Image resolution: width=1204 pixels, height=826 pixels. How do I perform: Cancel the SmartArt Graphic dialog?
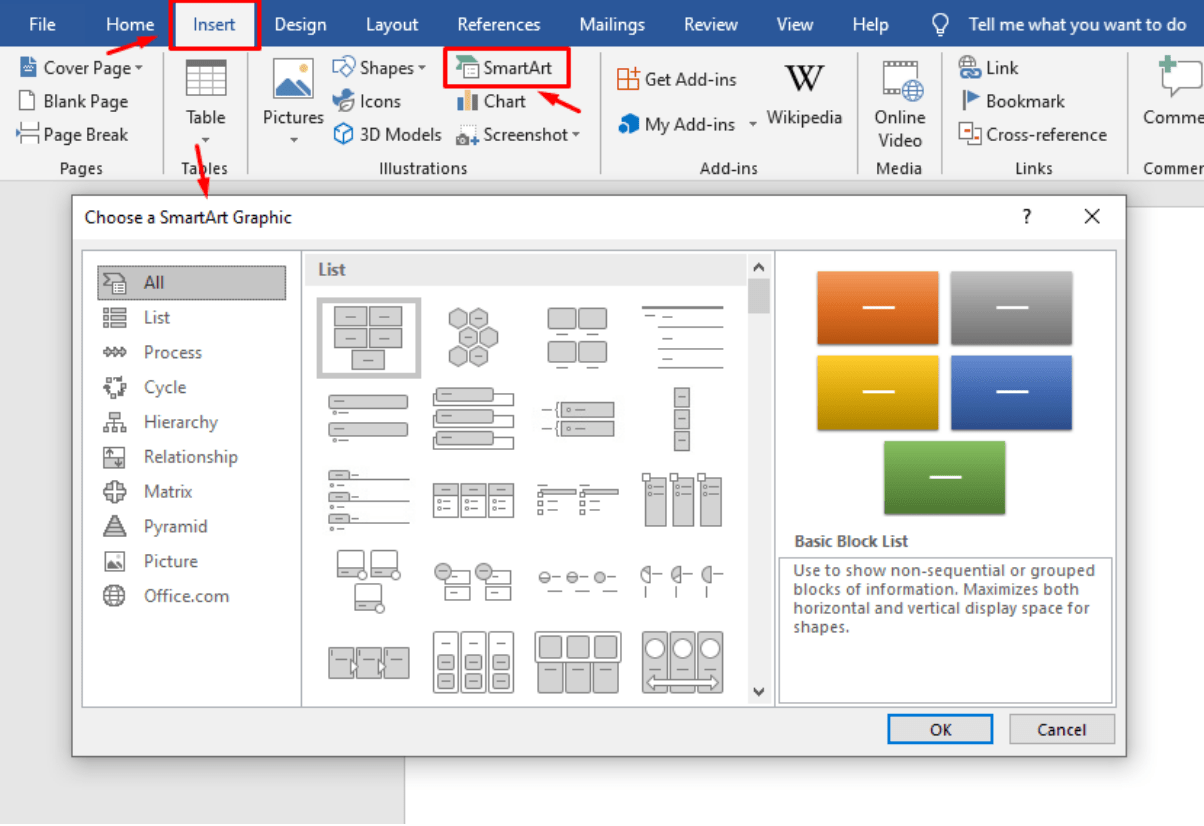pos(1061,729)
